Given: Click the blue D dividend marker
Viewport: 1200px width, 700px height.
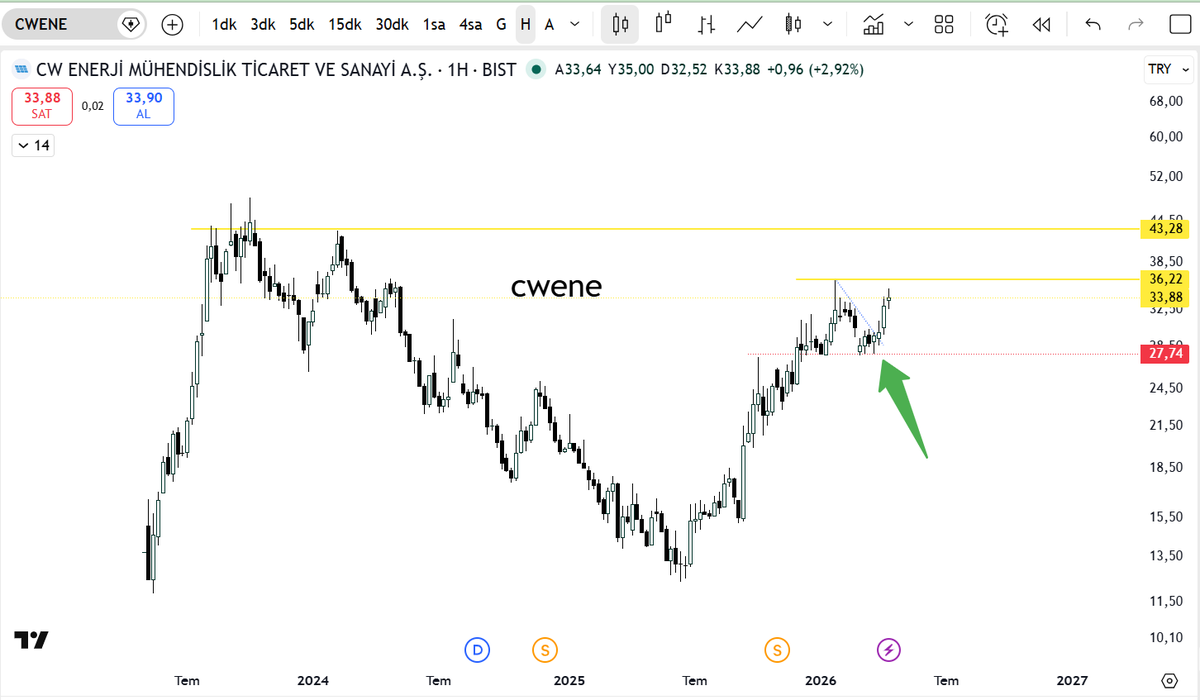Looking at the screenshot, I should tap(477, 650).
